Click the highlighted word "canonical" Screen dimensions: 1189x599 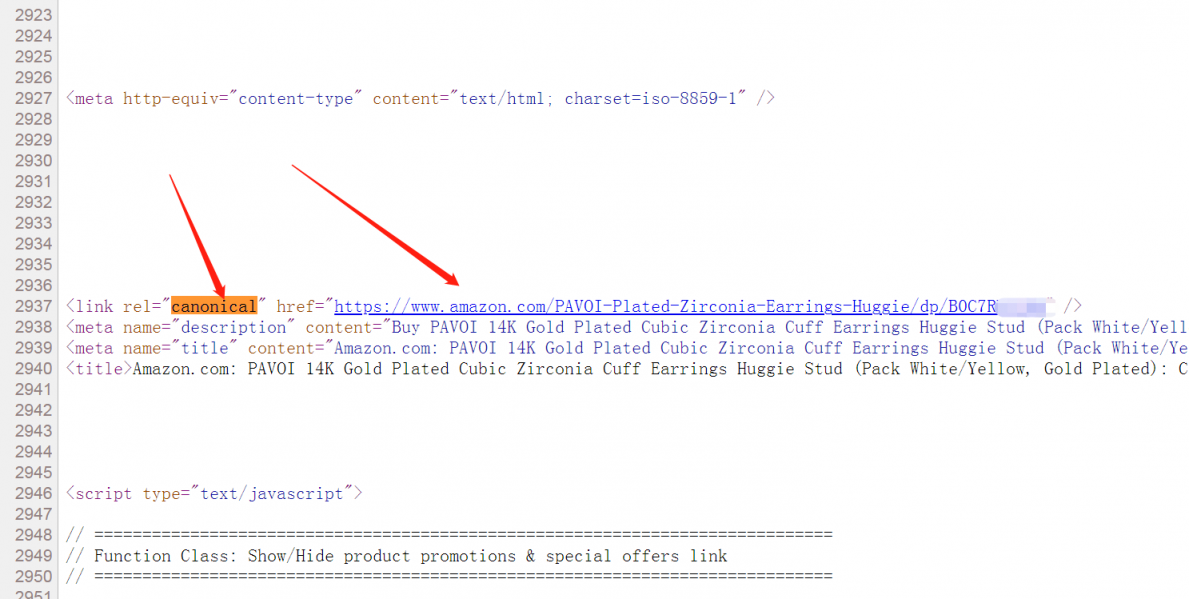click(x=214, y=306)
